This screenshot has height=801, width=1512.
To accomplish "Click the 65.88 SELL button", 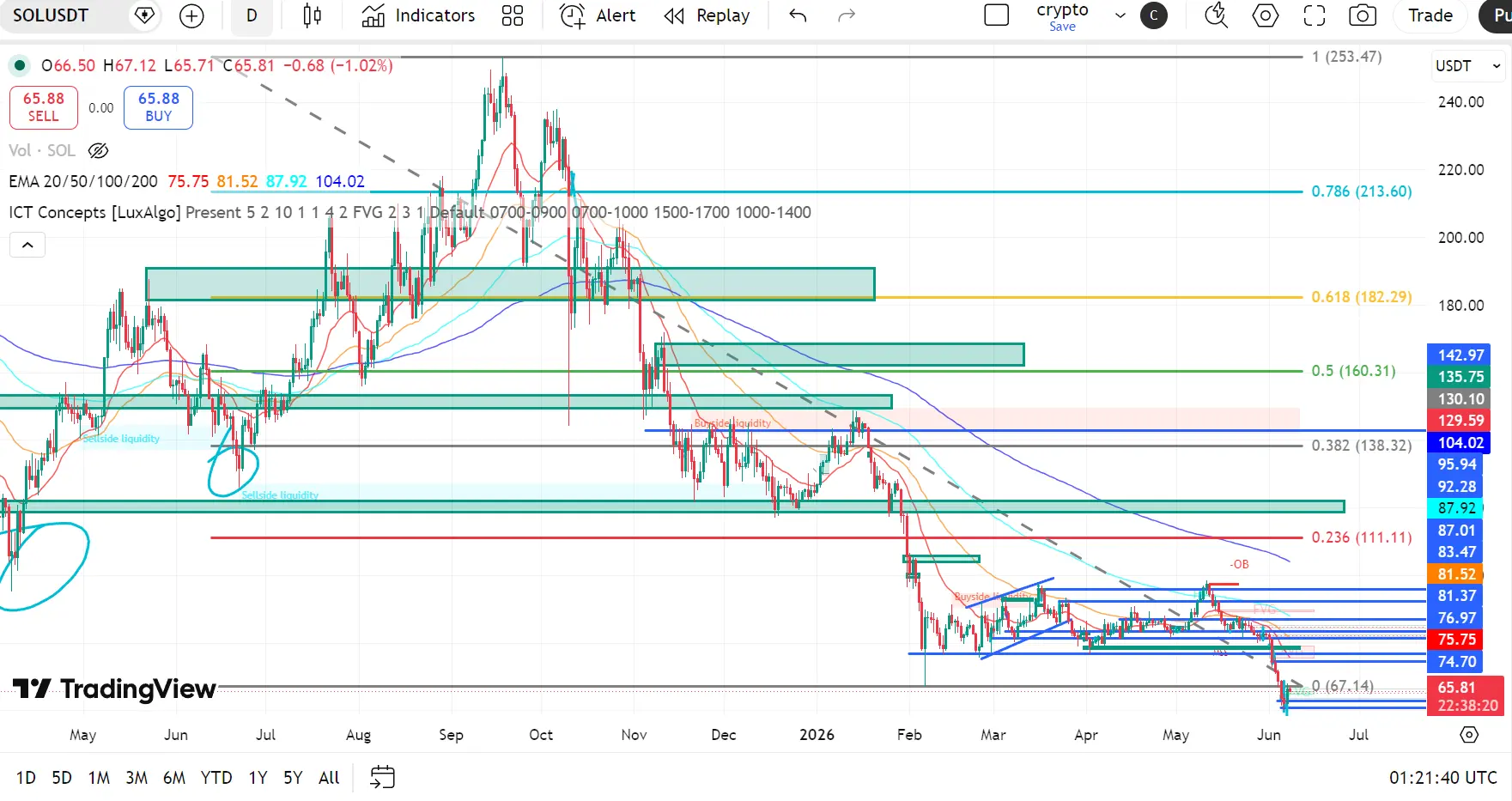I will pyautogui.click(x=44, y=107).
